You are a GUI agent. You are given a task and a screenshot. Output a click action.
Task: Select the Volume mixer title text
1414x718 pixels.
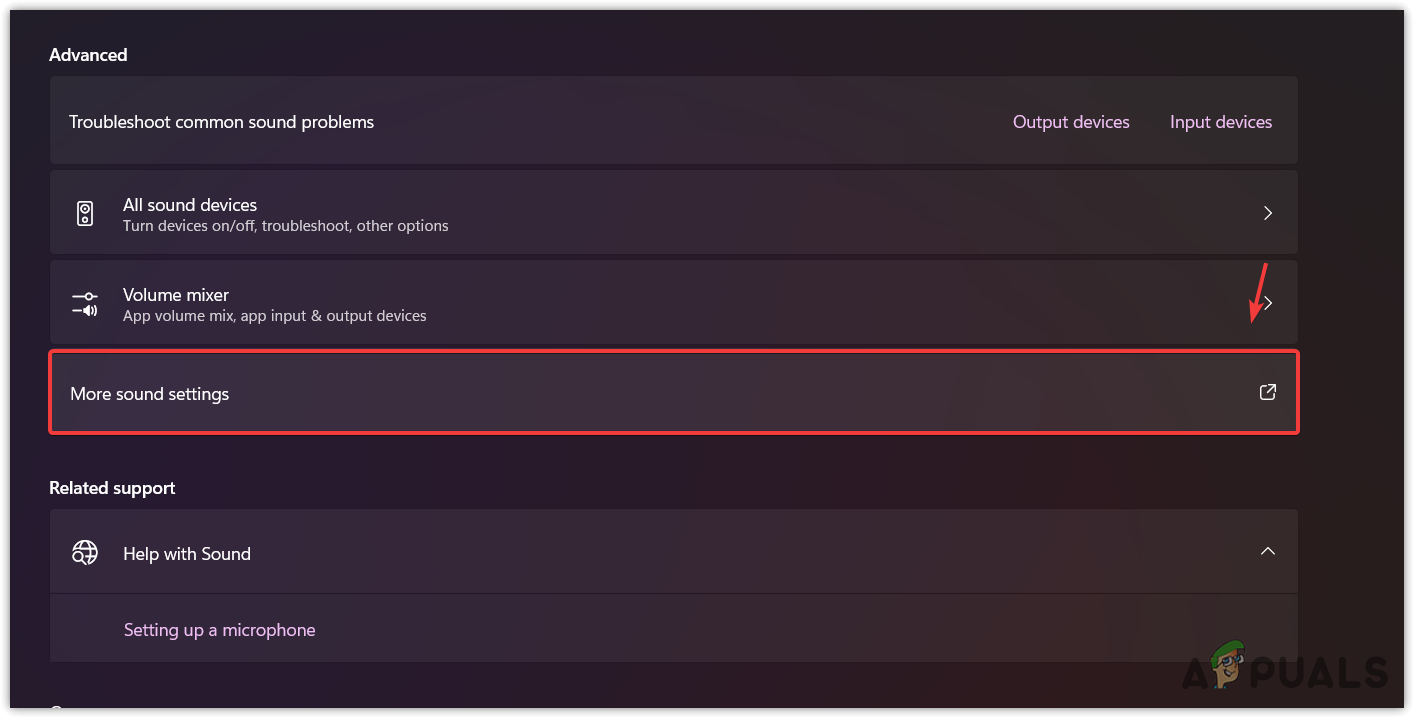[176, 295]
